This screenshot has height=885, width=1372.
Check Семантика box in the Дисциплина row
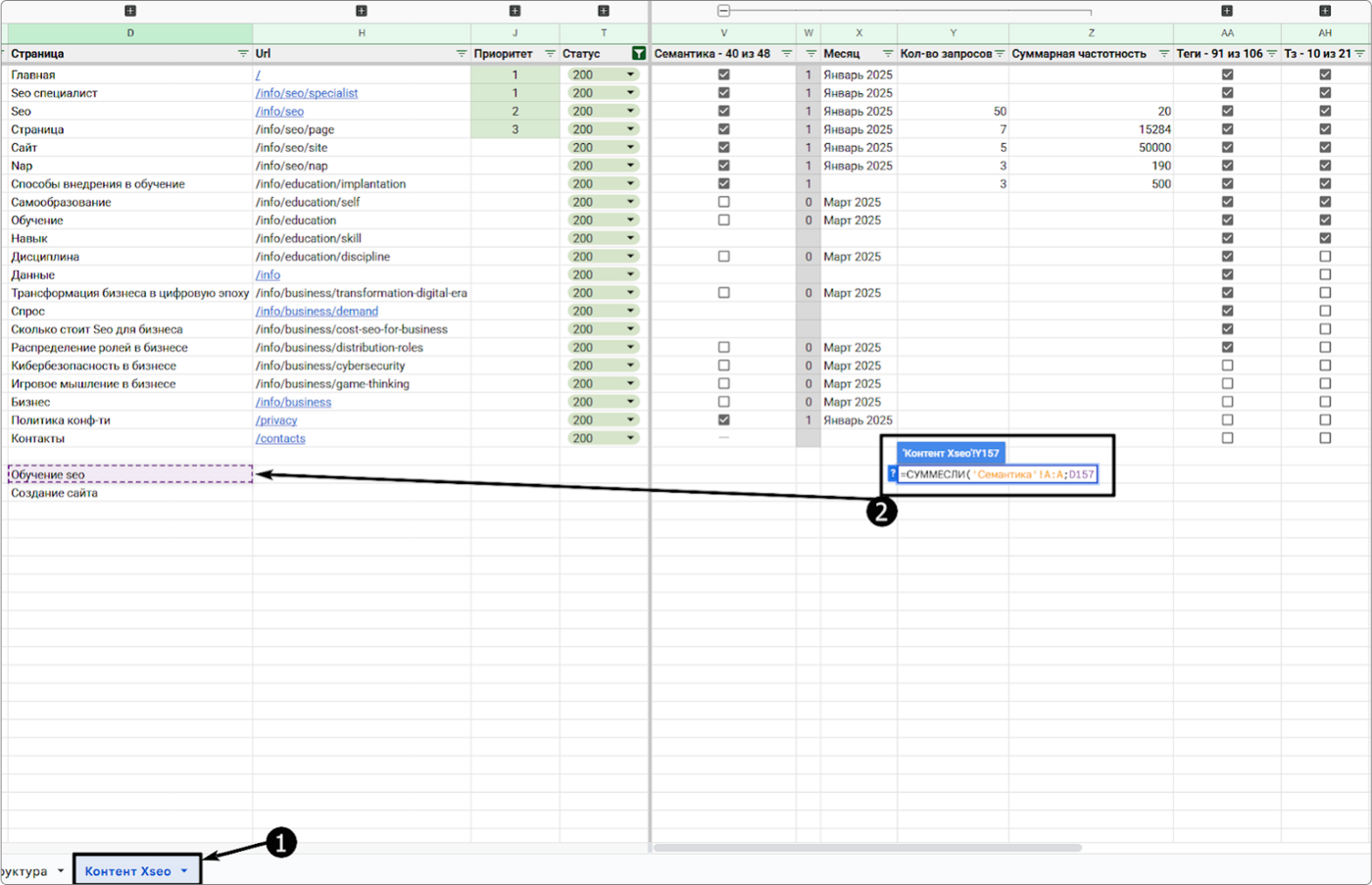pyautogui.click(x=723, y=257)
